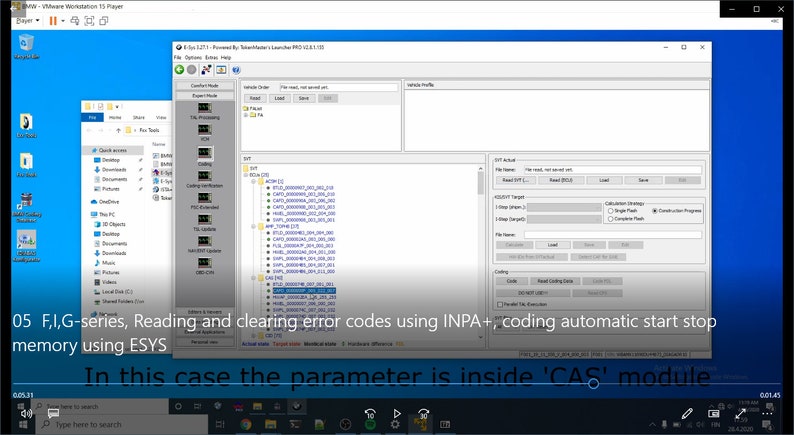This screenshot has width=794, height=435.
Task: Click the video progress bar handle
Action: [x=593, y=384]
